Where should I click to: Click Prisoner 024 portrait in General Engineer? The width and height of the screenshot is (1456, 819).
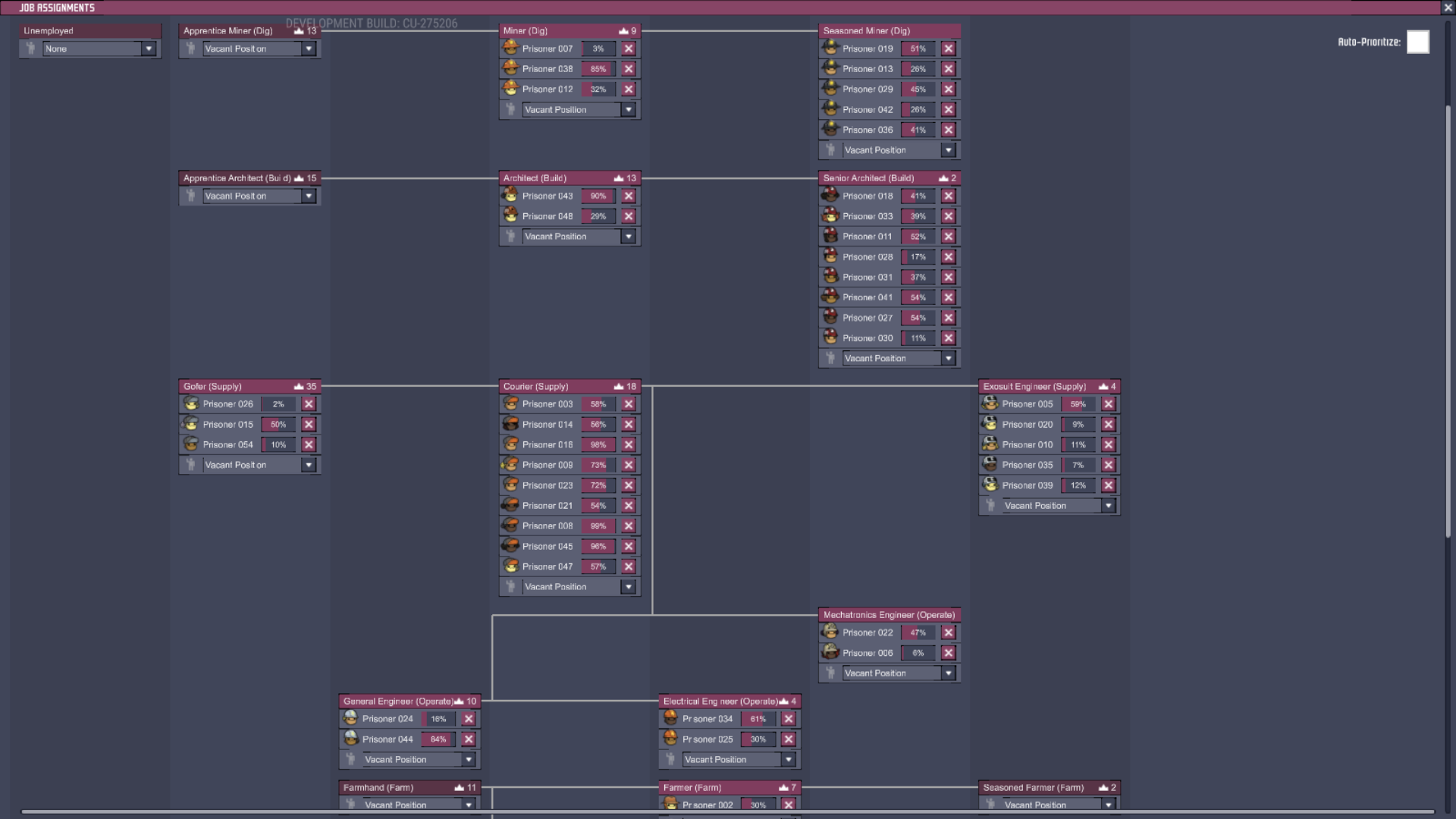tap(350, 718)
